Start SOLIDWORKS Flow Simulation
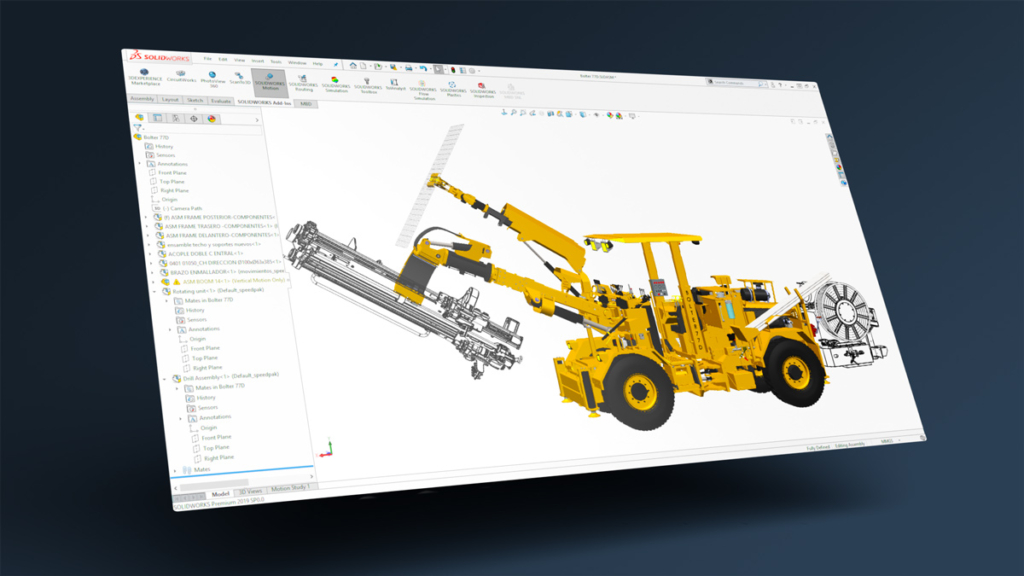 point(421,85)
